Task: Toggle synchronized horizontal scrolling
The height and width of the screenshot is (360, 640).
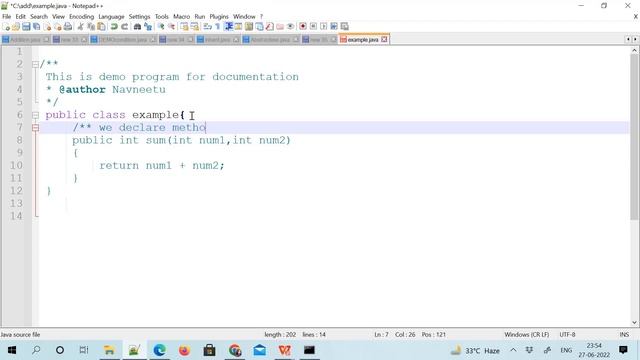Action: (195, 27)
